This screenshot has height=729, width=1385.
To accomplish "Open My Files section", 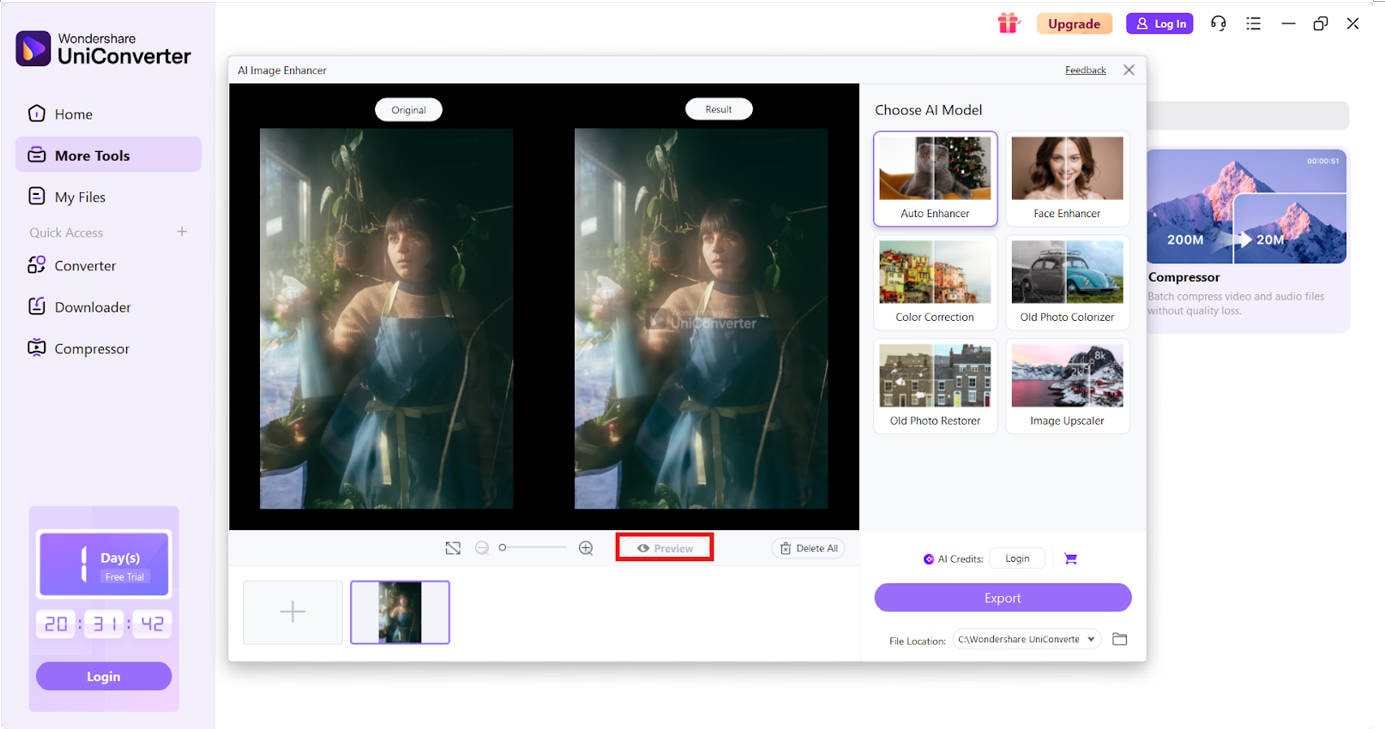I will (108, 197).
